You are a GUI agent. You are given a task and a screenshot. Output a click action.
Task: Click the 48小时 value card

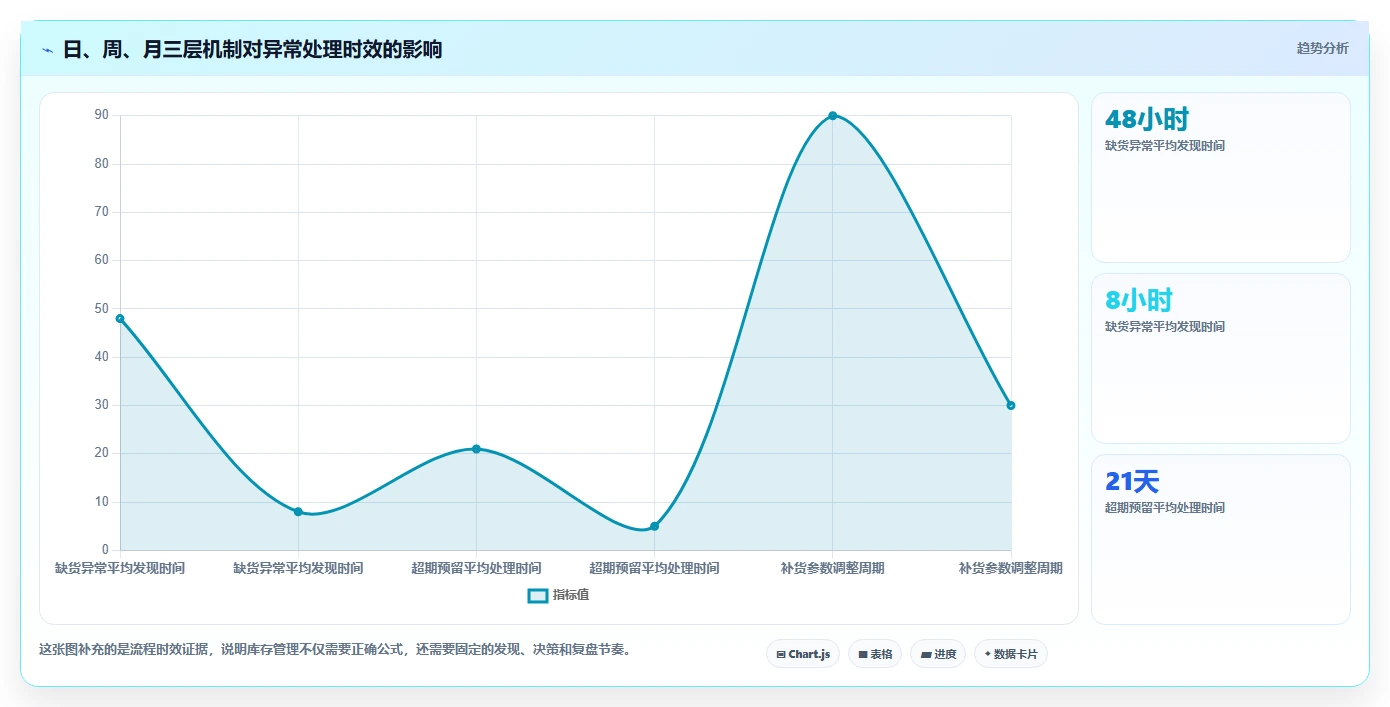click(x=1221, y=178)
